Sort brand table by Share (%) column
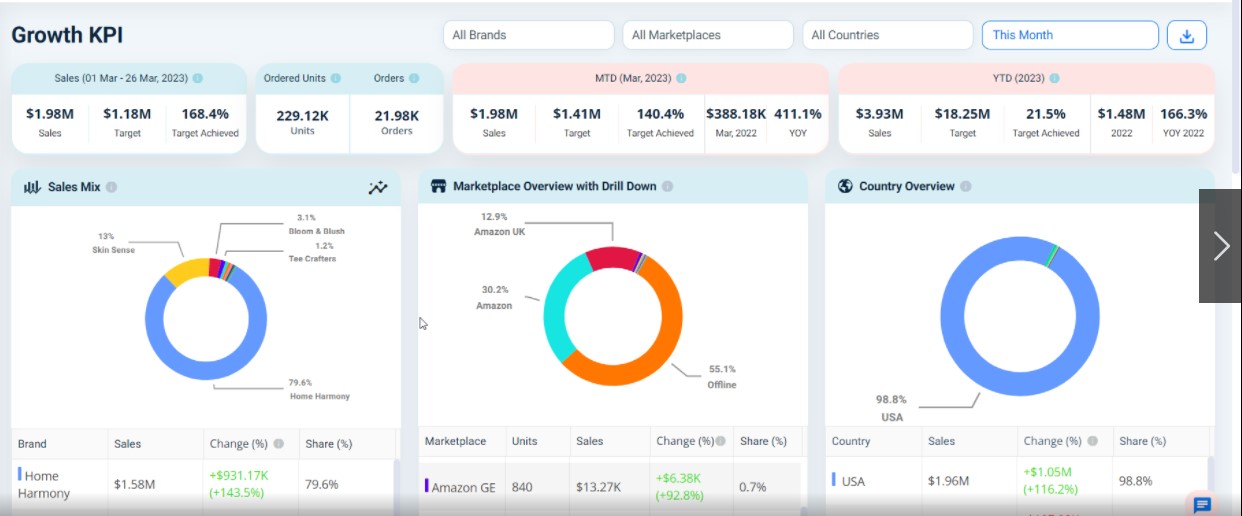1242x516 pixels. click(329, 444)
